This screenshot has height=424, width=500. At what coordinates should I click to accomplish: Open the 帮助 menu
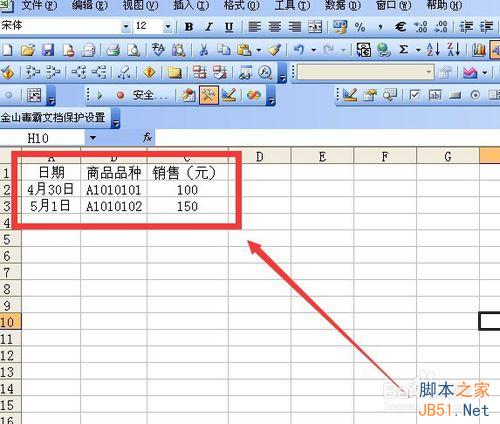[444, 6]
